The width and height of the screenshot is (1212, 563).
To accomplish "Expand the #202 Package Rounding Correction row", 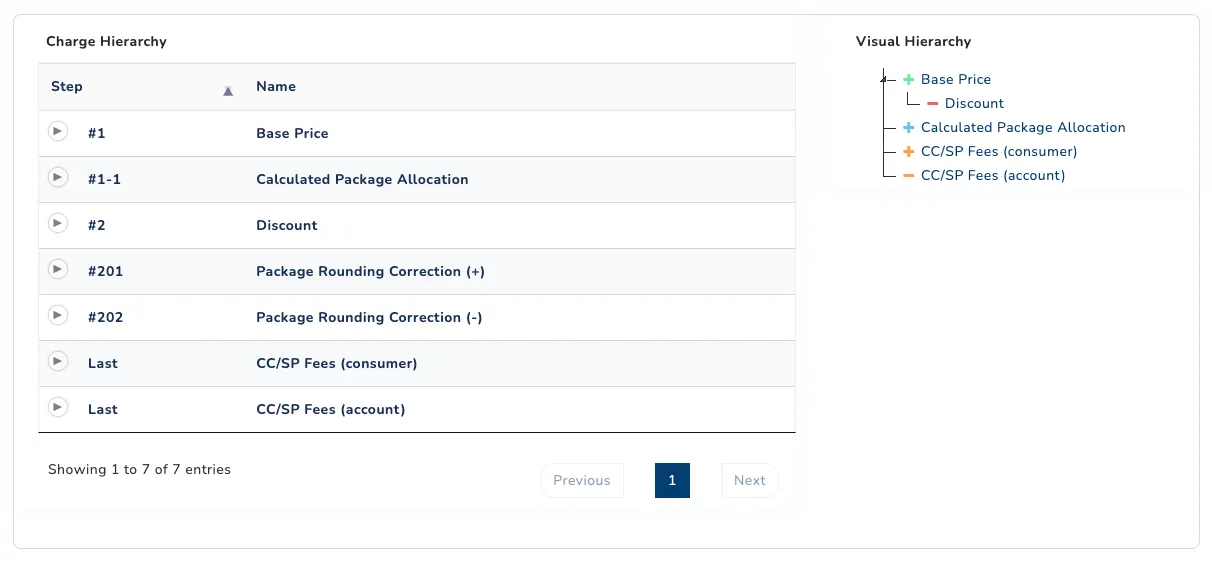I will coord(58,315).
